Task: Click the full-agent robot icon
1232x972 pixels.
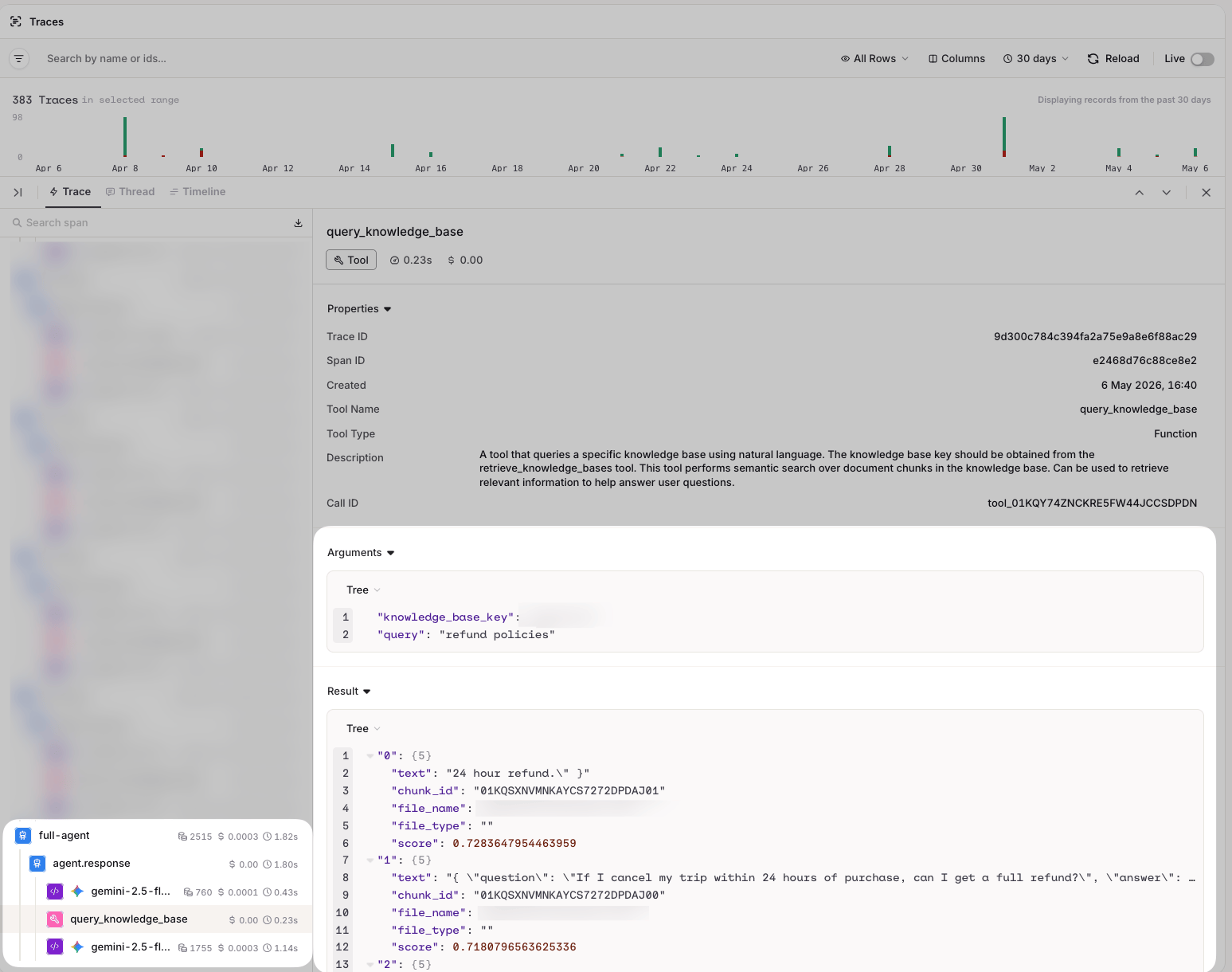Action: pos(23,836)
